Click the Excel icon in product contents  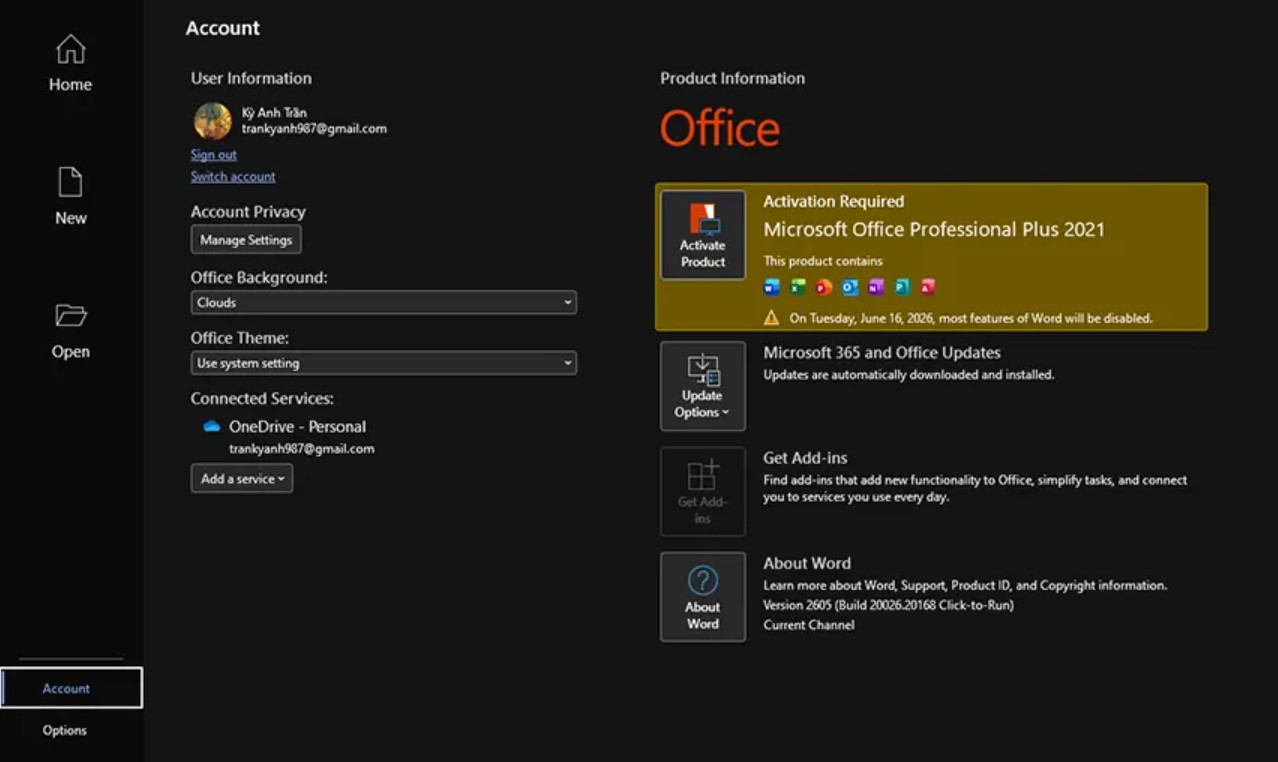point(797,287)
